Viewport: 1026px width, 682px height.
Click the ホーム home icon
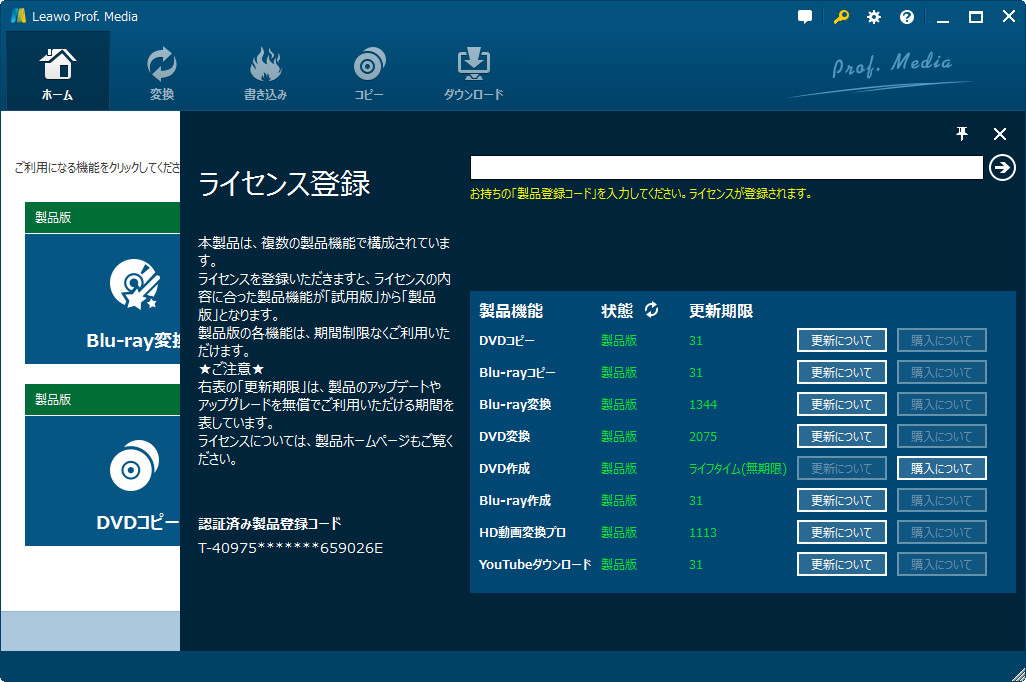coord(57,72)
